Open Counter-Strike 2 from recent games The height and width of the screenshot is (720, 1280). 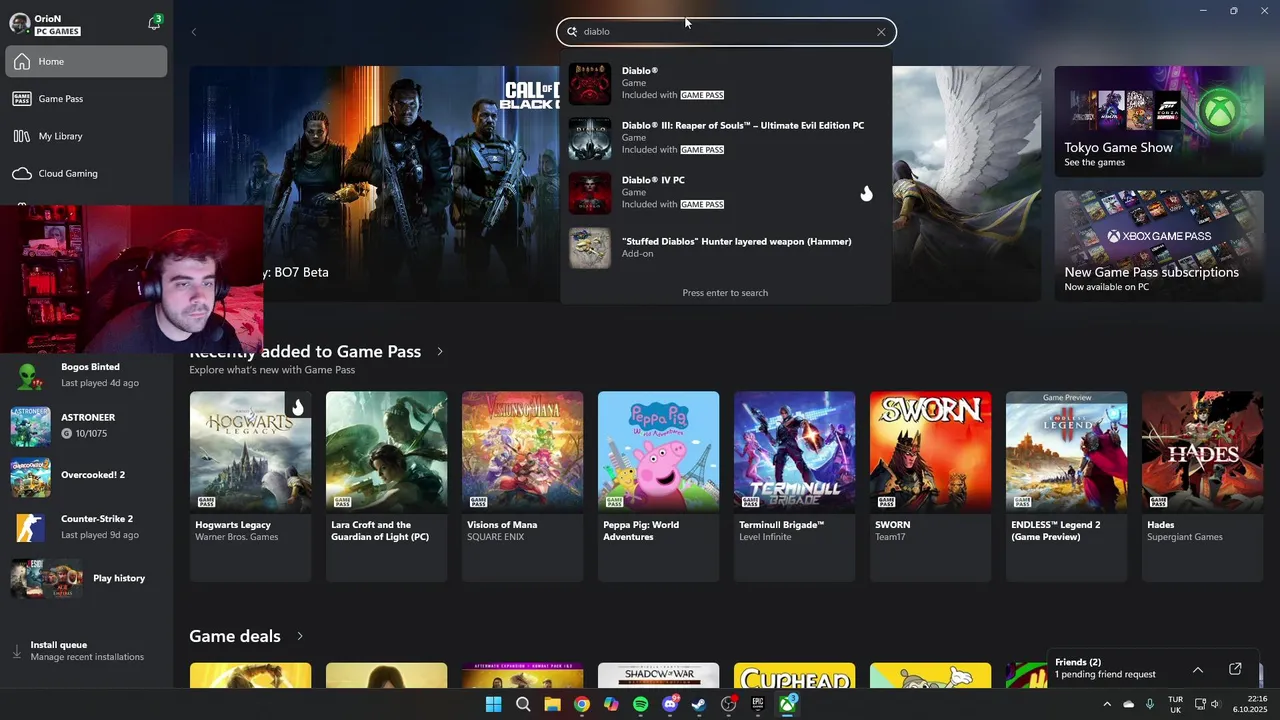(x=86, y=527)
